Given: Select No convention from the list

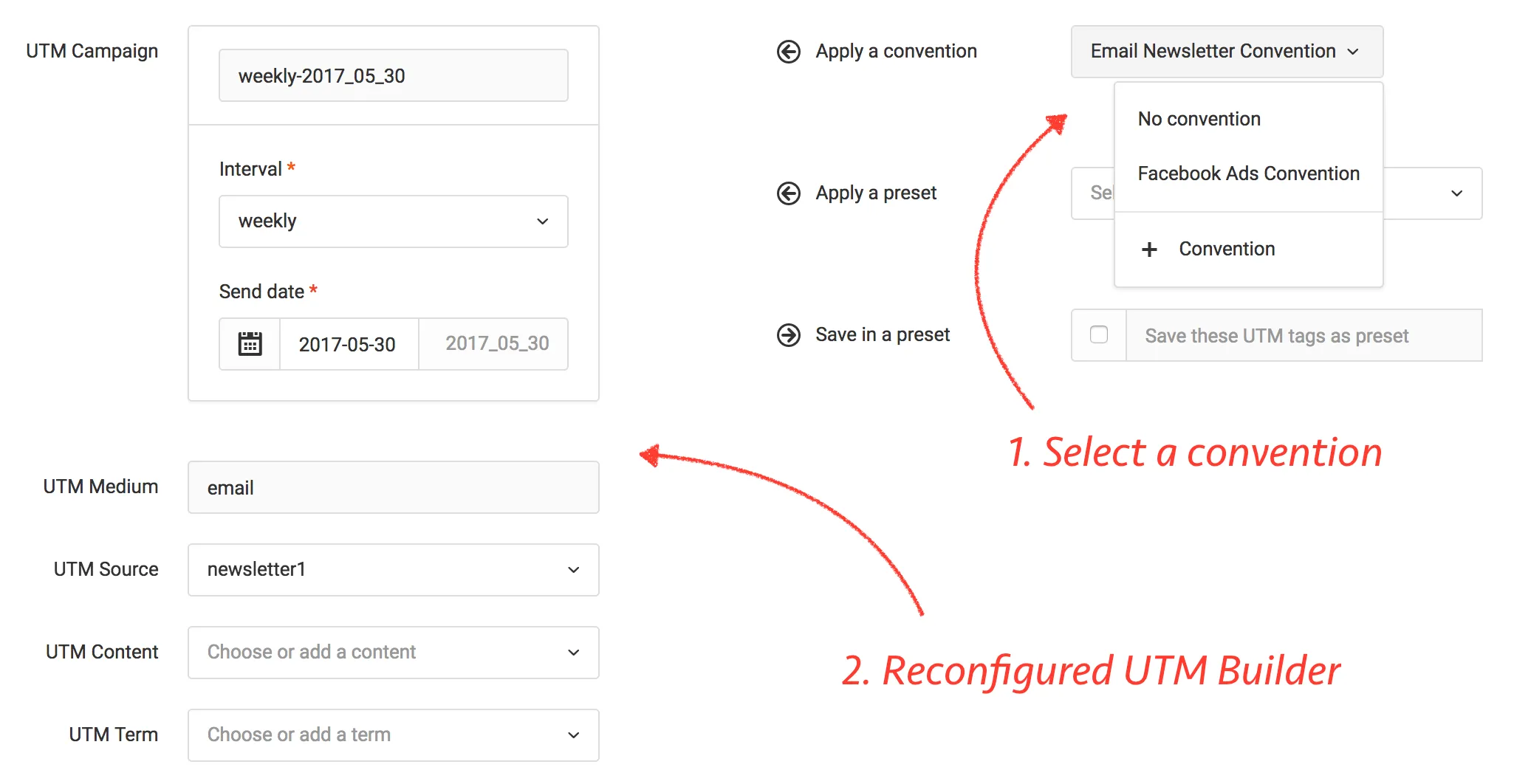Looking at the screenshot, I should tap(1199, 119).
